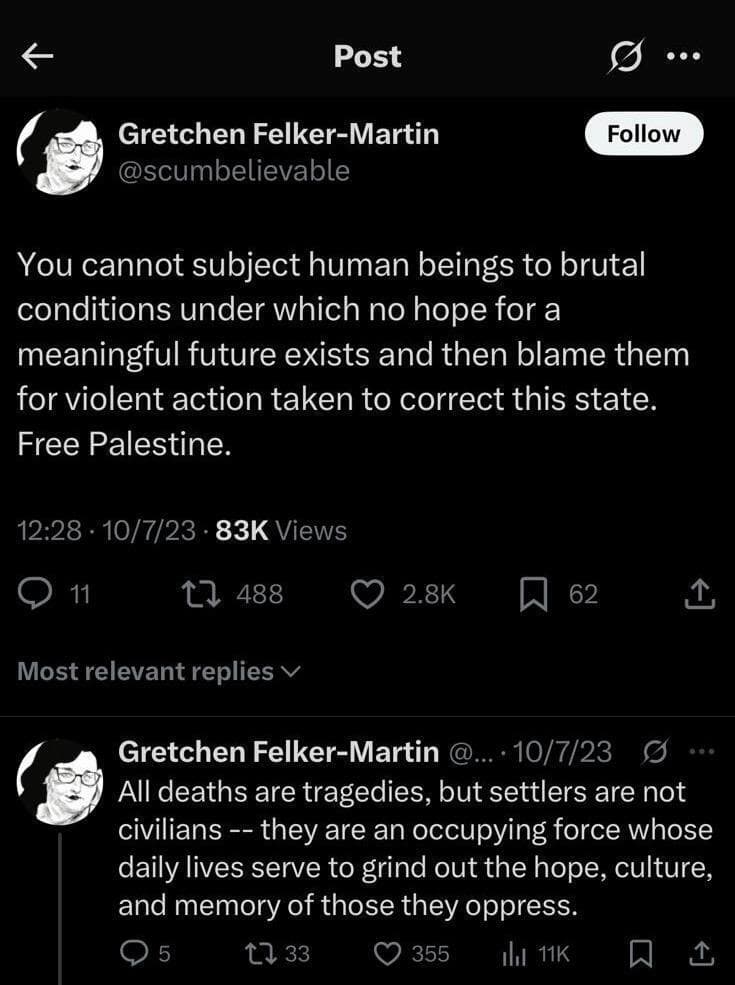Tap the back arrow icon
735x985 pixels.
[x=37, y=58]
